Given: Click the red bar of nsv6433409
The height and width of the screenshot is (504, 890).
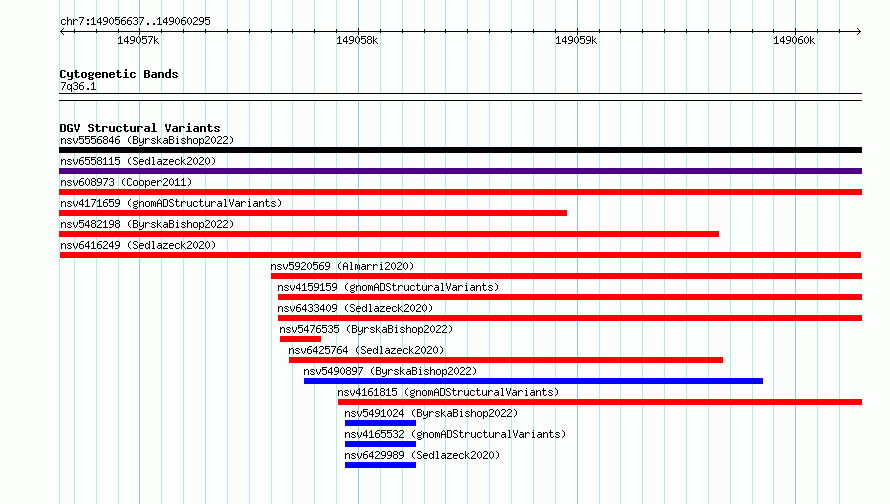Looking at the screenshot, I should [x=570, y=318].
